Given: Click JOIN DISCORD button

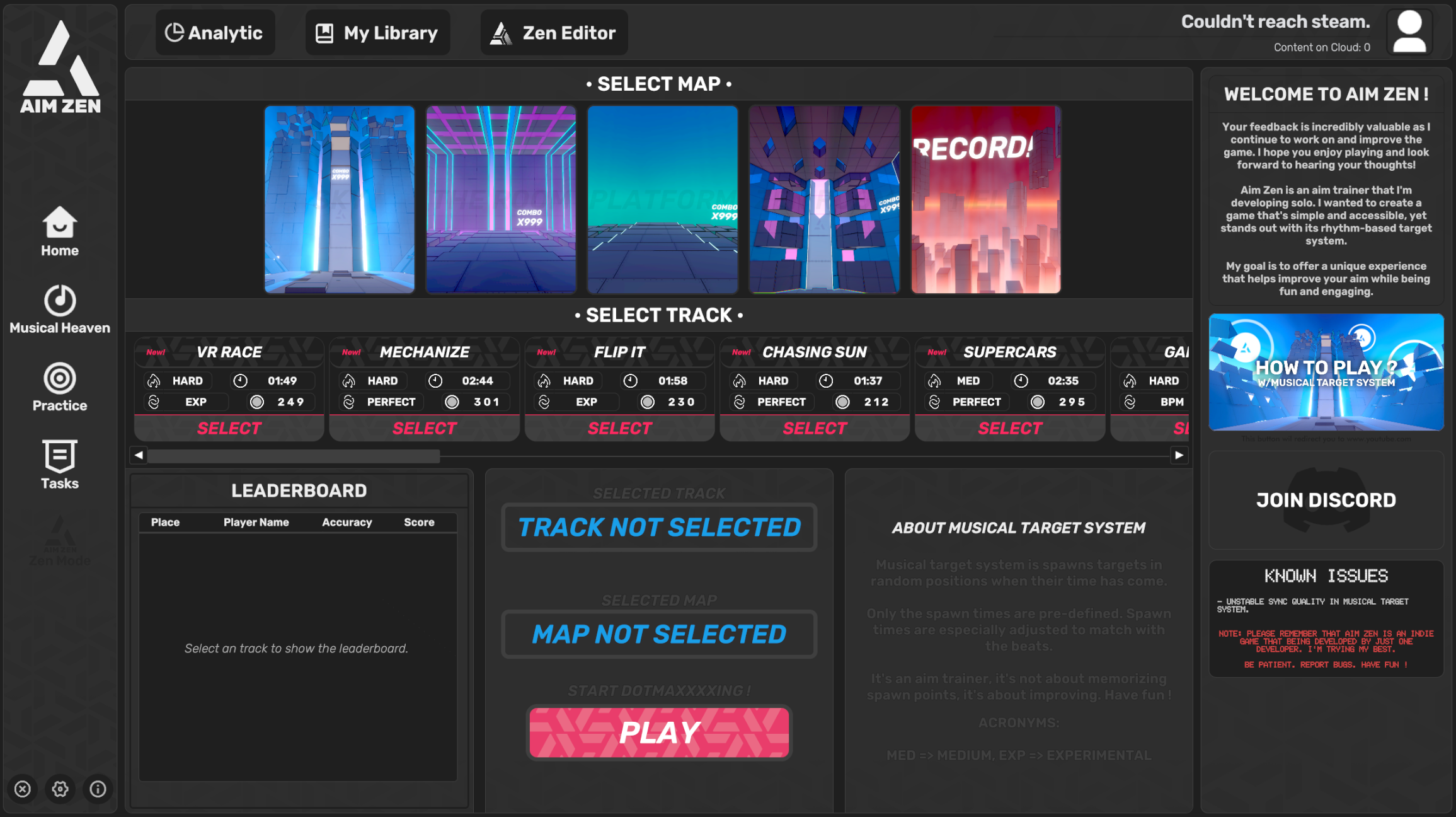Looking at the screenshot, I should tap(1326, 500).
